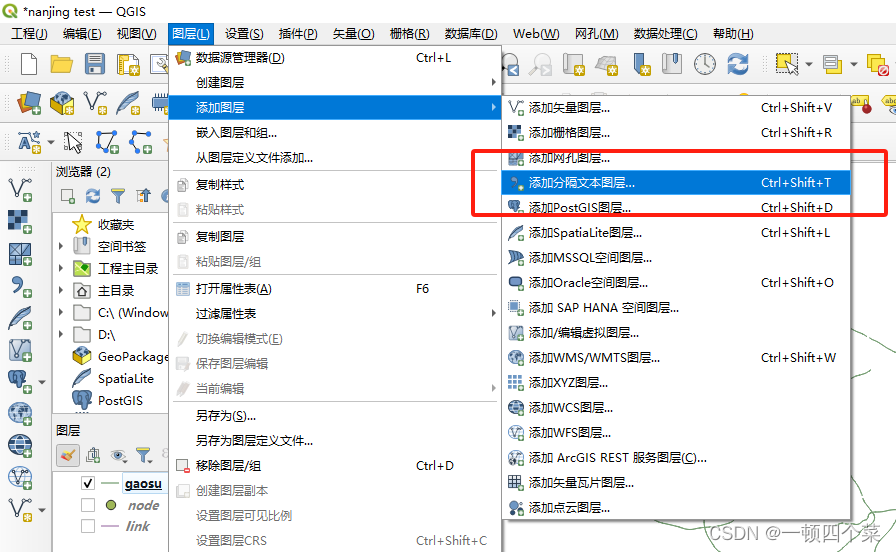Refresh the Browser panel
The width and height of the screenshot is (896, 552).
pyautogui.click(x=93, y=196)
